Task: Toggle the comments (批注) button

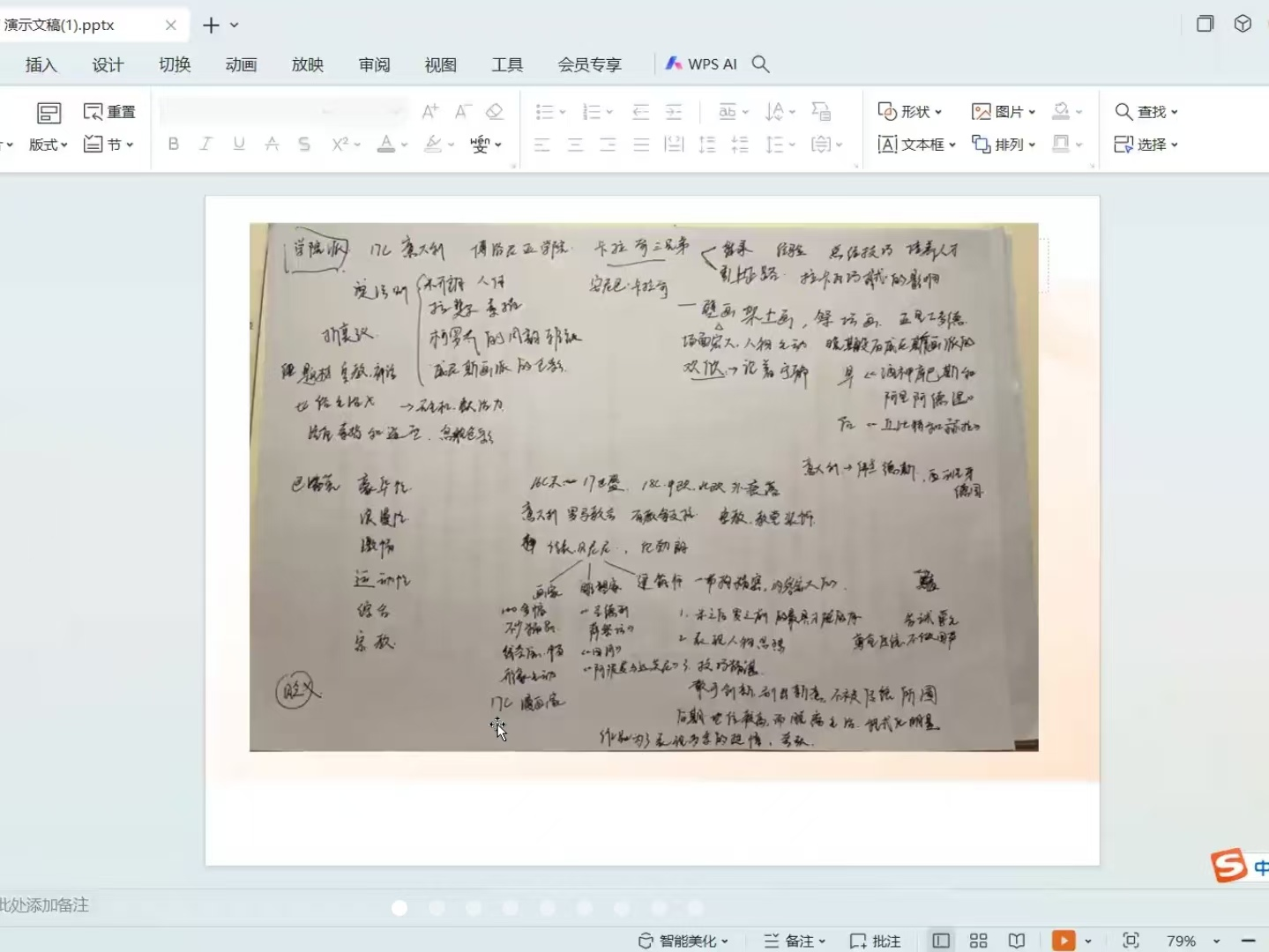Action: tap(875, 941)
